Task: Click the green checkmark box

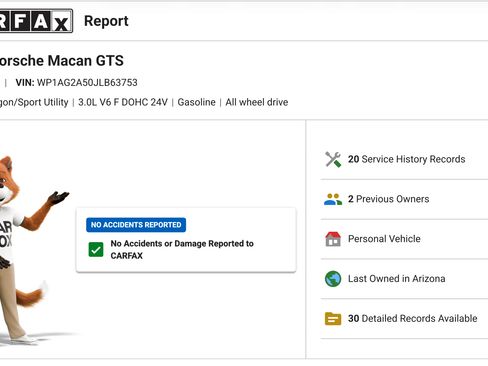Action: pyautogui.click(x=96, y=250)
